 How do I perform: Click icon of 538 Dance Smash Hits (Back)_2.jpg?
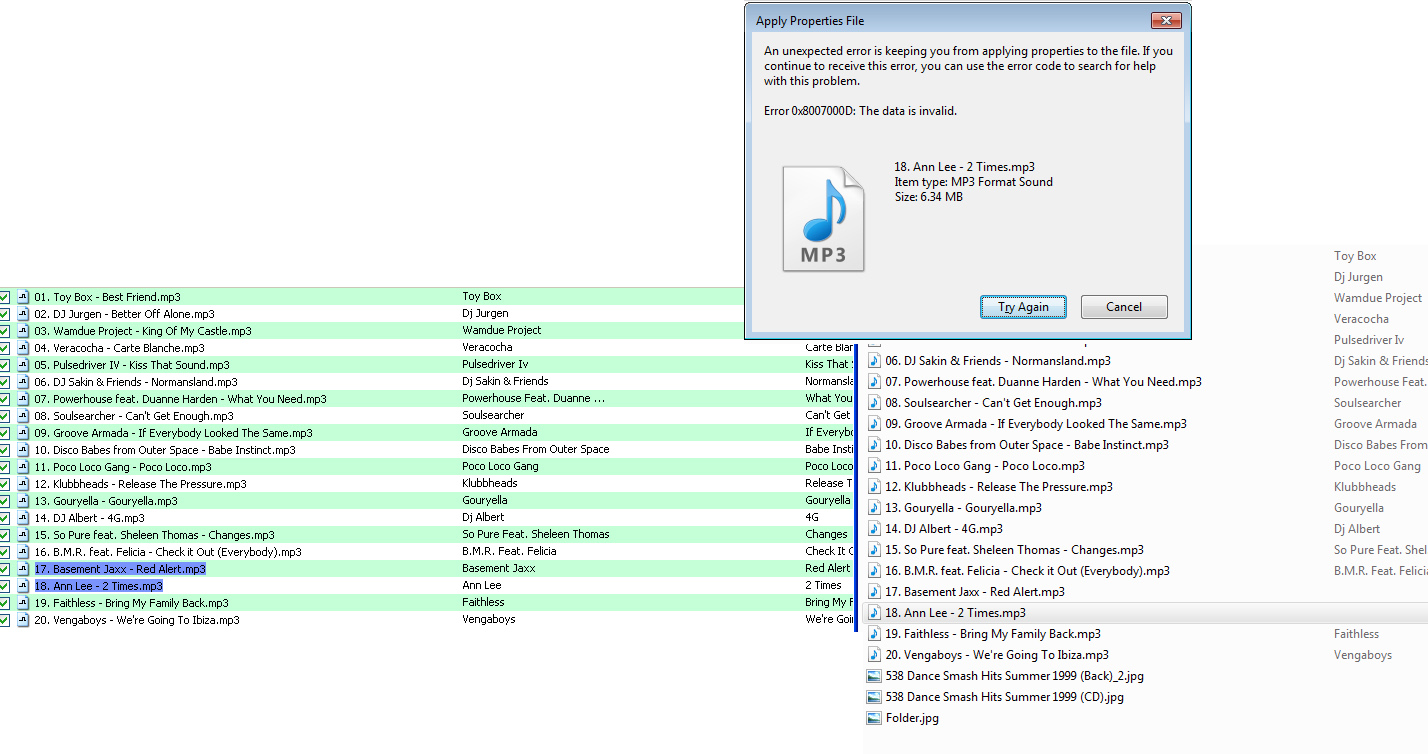pos(874,676)
